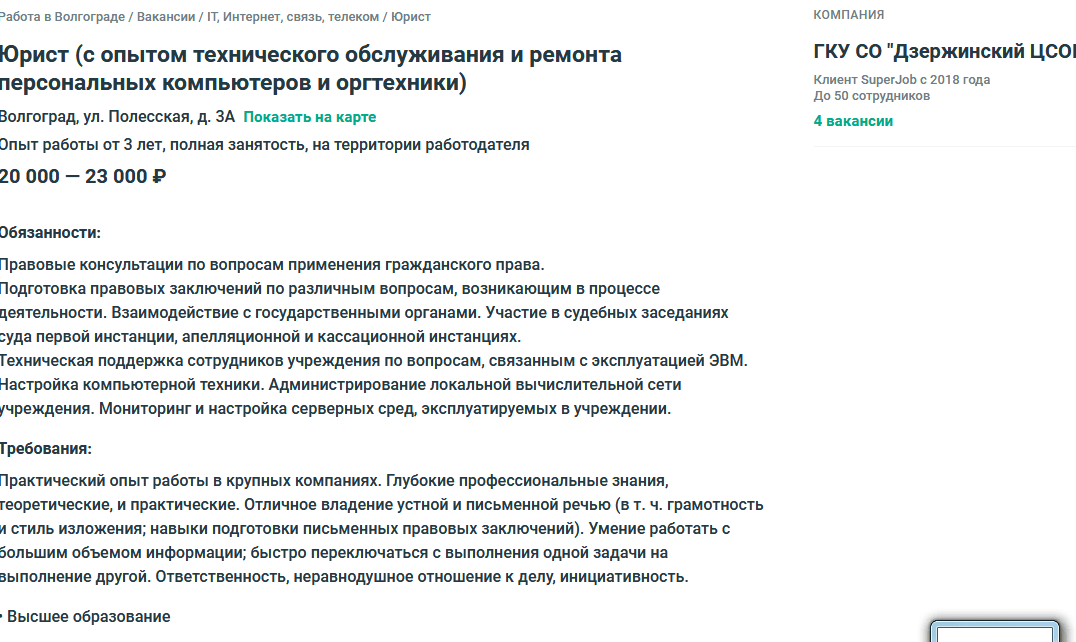
Task: Click the 'Обязанности:' heading
Action: (50, 233)
